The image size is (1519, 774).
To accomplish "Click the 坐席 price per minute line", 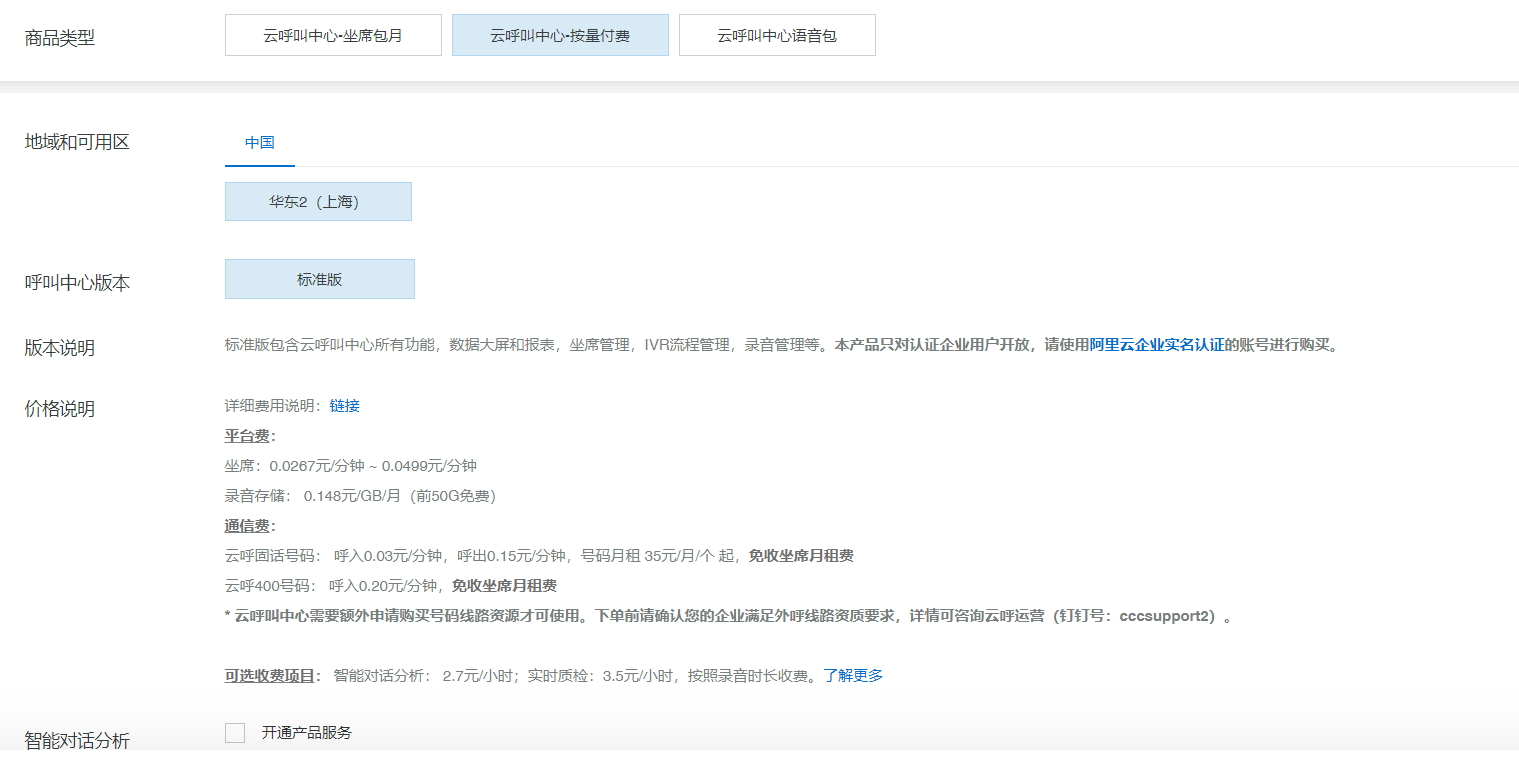I will click(x=351, y=466).
